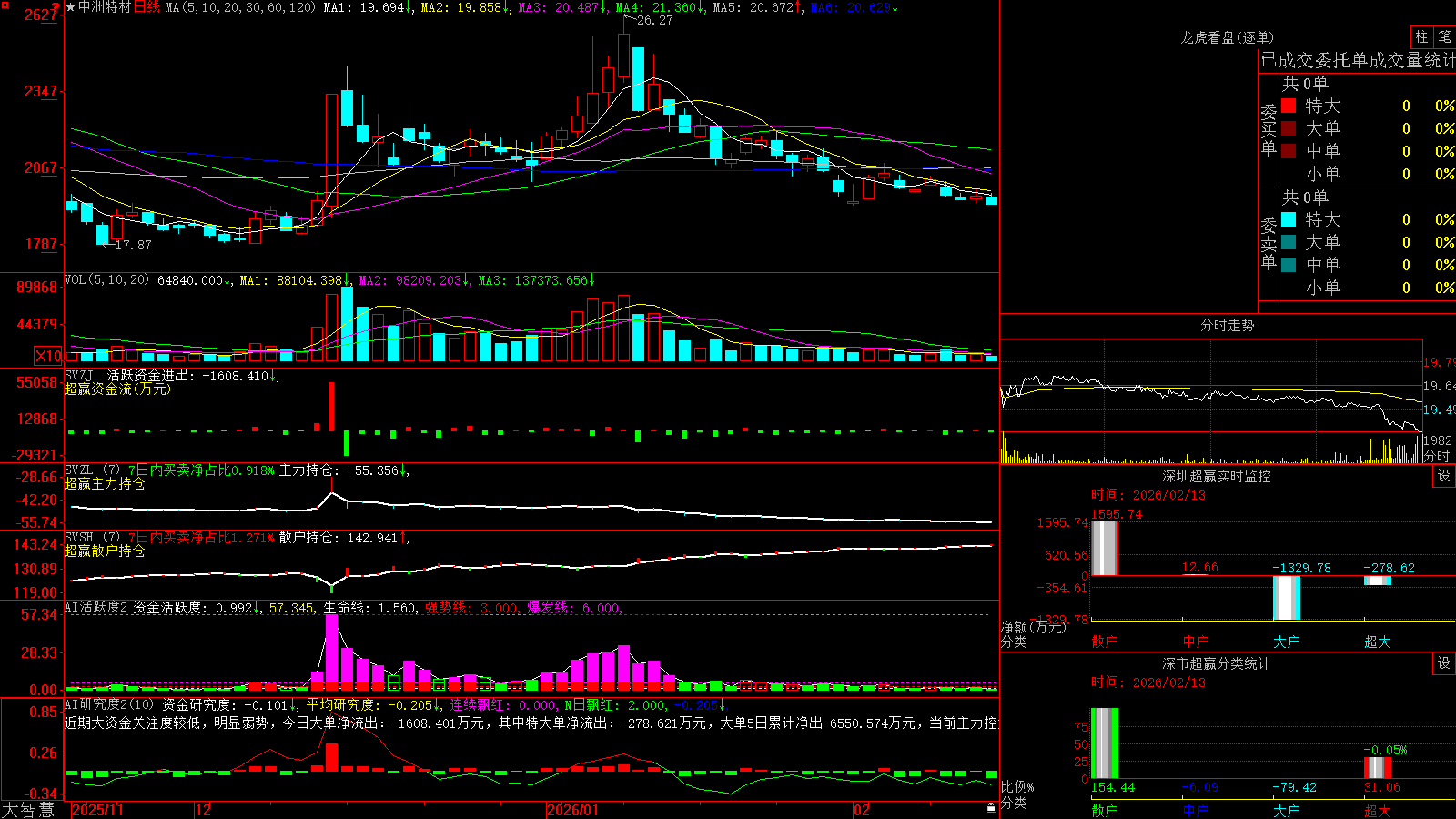This screenshot has width=1456, height=819.
Task: Click the AI活跃度2 indicator label
Action: (96, 607)
